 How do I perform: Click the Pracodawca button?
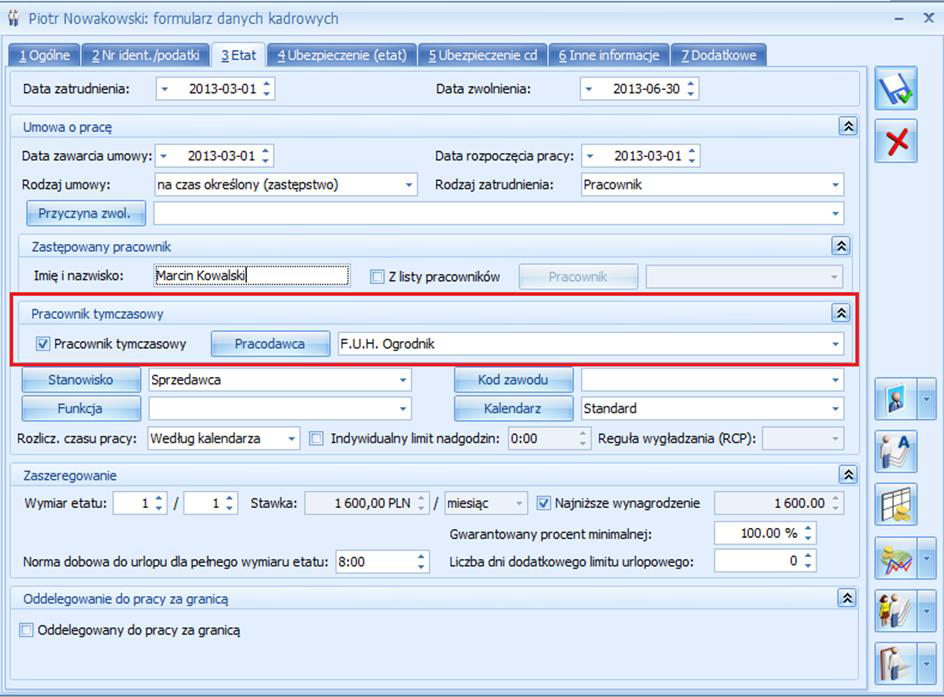tap(270, 344)
